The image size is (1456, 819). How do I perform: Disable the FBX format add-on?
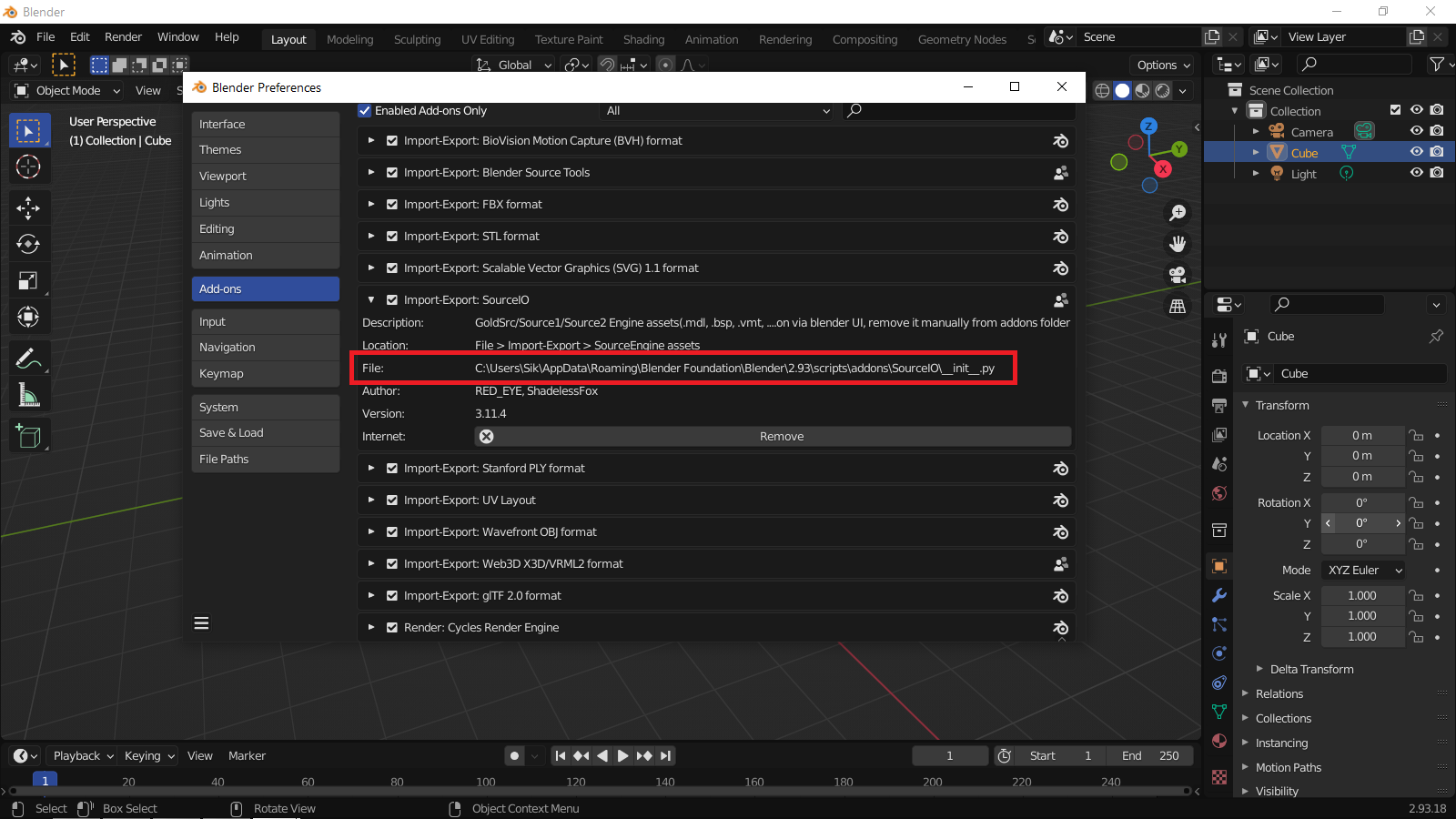point(392,205)
